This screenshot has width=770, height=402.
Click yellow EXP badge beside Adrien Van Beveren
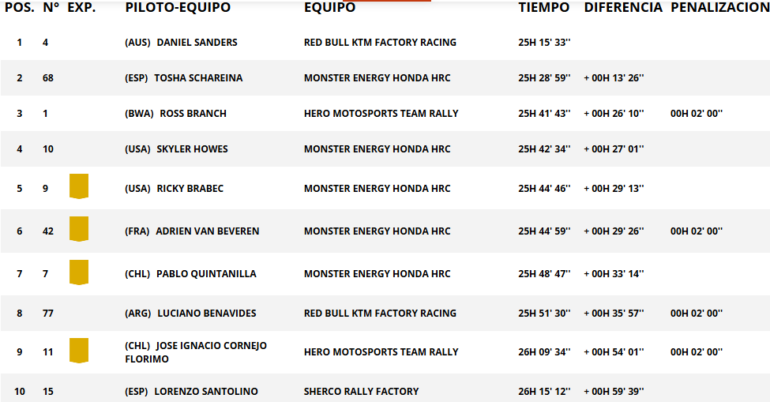tap(78, 230)
